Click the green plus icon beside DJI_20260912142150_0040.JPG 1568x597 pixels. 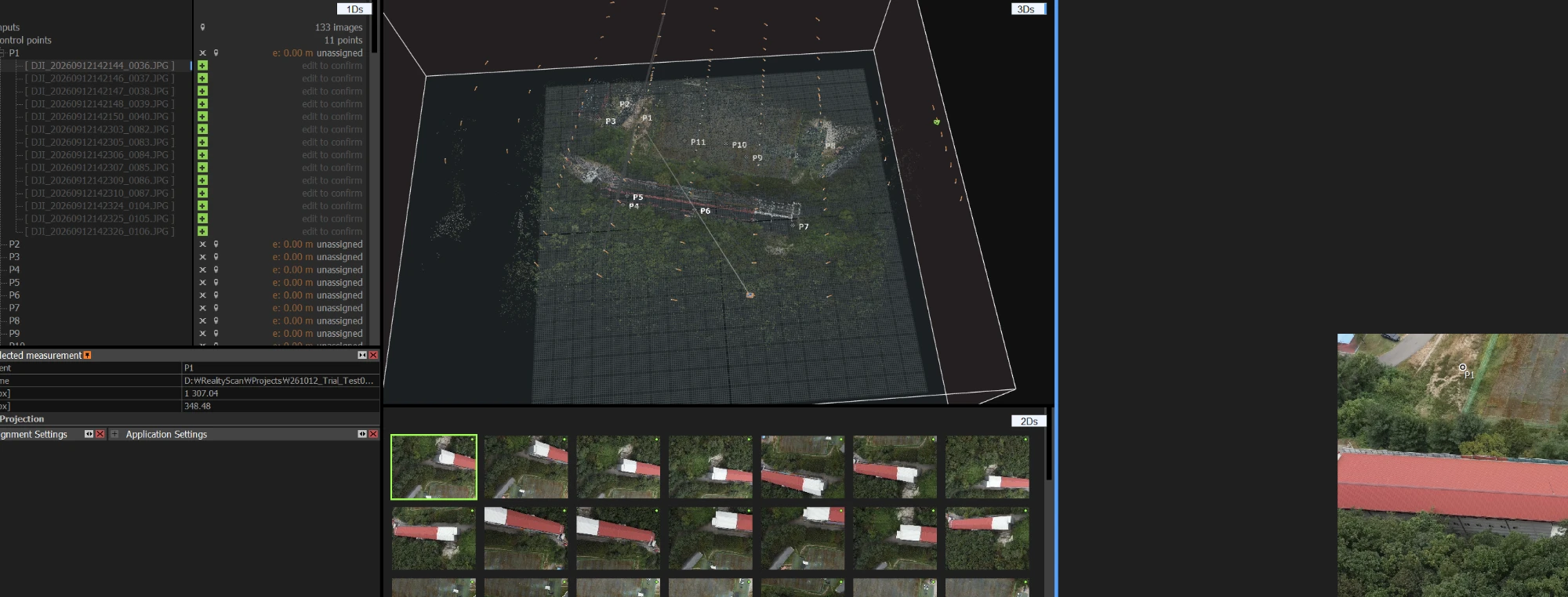[x=202, y=117]
